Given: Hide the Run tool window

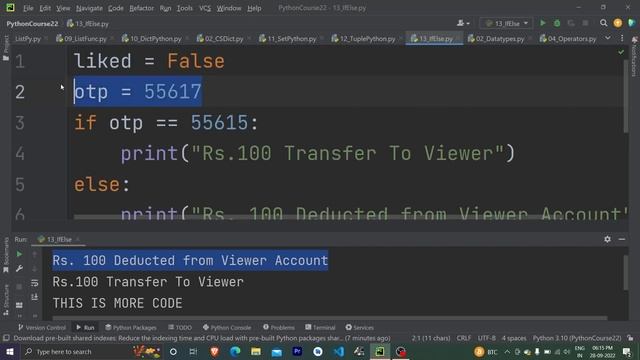Looking at the screenshot, I should 622,239.
